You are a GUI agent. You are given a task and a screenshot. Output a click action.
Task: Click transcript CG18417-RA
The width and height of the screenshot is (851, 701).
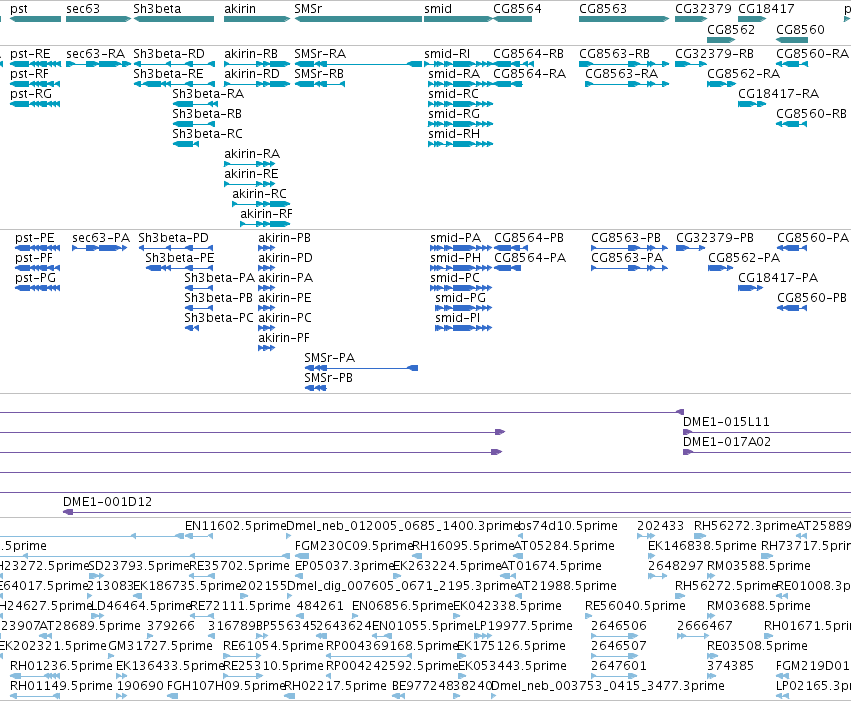click(x=779, y=94)
